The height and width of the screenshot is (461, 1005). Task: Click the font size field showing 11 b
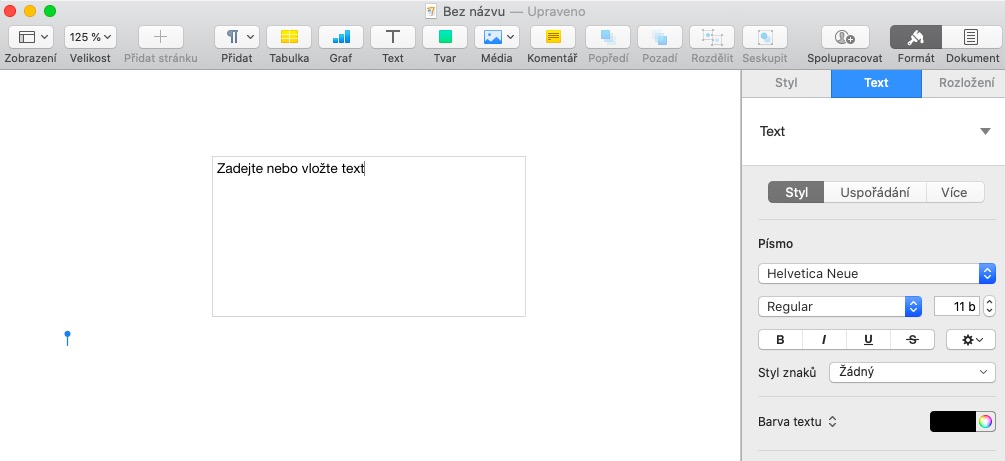click(x=957, y=306)
